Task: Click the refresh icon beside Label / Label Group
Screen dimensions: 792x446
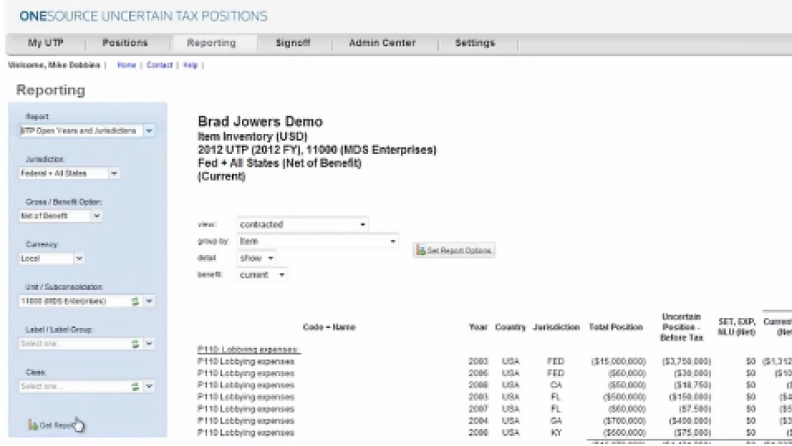Action: pyautogui.click(x=134, y=343)
